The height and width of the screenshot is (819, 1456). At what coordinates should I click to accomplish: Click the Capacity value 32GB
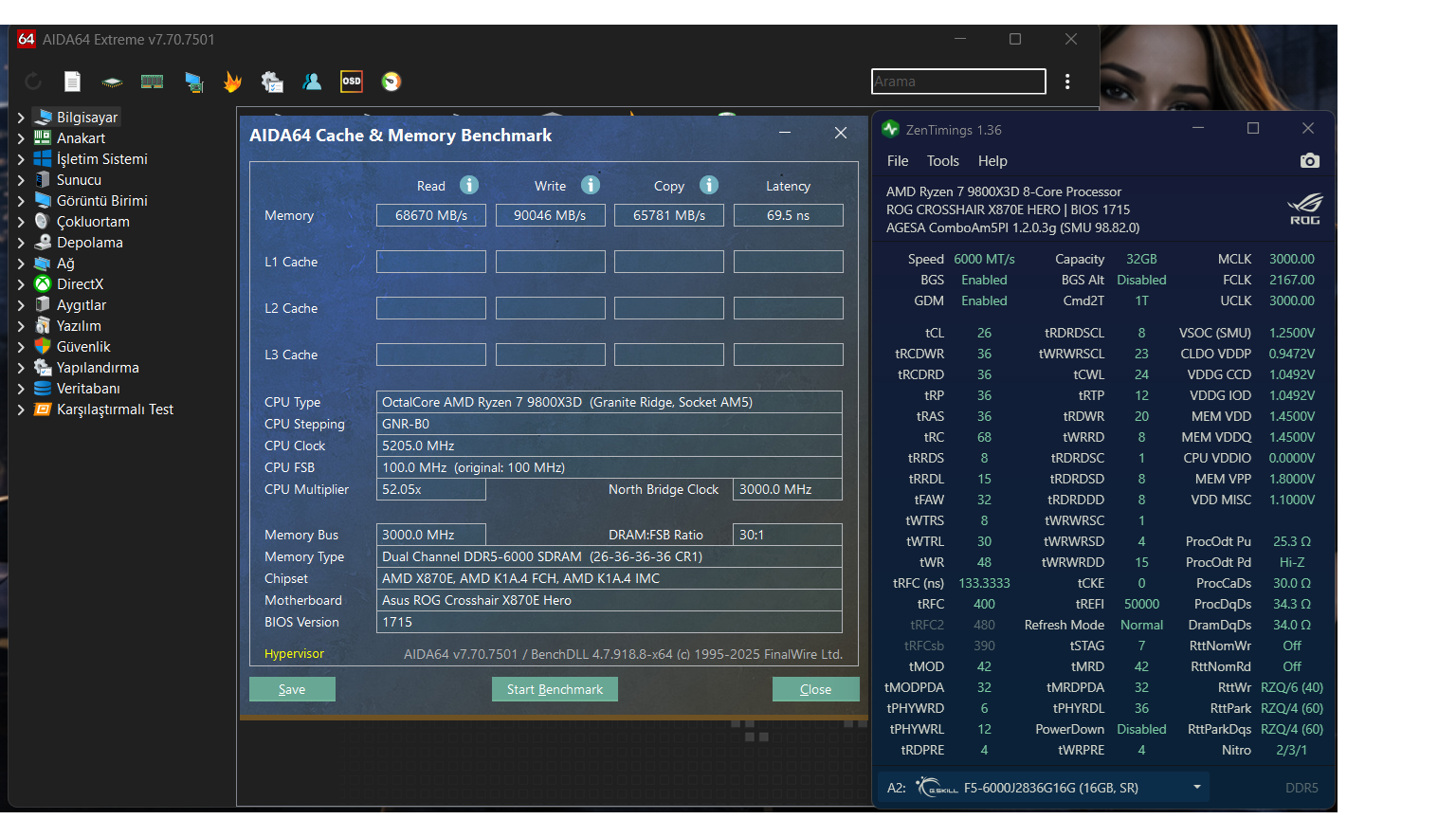pyautogui.click(x=1141, y=259)
